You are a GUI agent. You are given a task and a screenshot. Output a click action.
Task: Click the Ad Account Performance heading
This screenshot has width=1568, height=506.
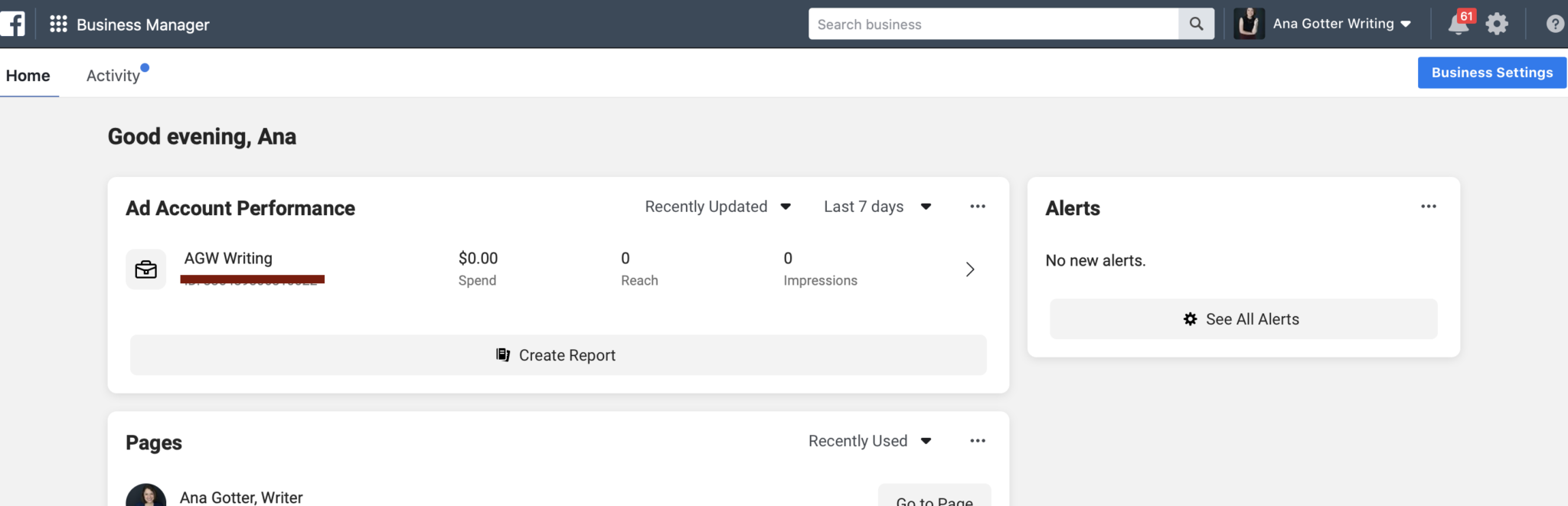click(x=240, y=208)
